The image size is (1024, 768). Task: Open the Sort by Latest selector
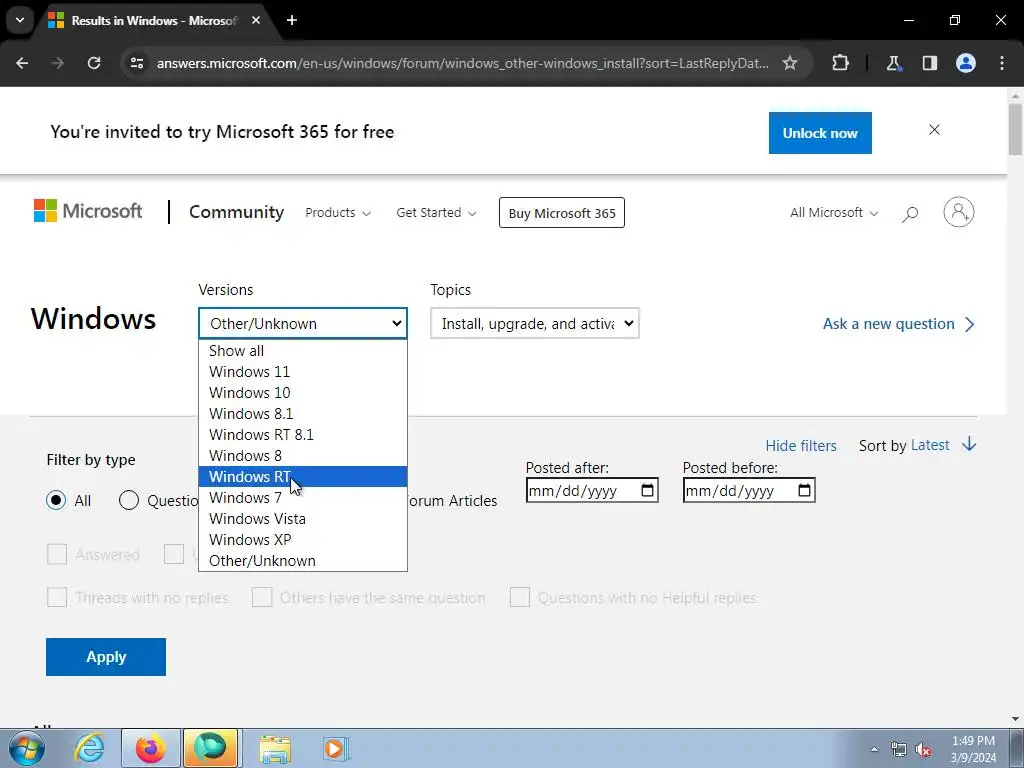930,445
